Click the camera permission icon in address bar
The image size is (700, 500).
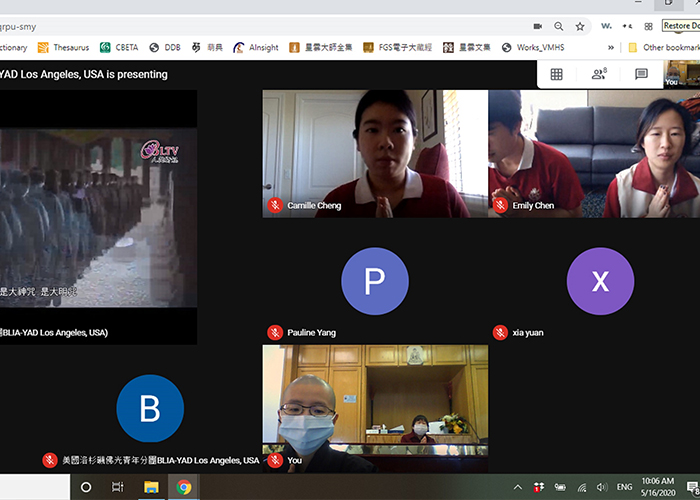(x=538, y=26)
